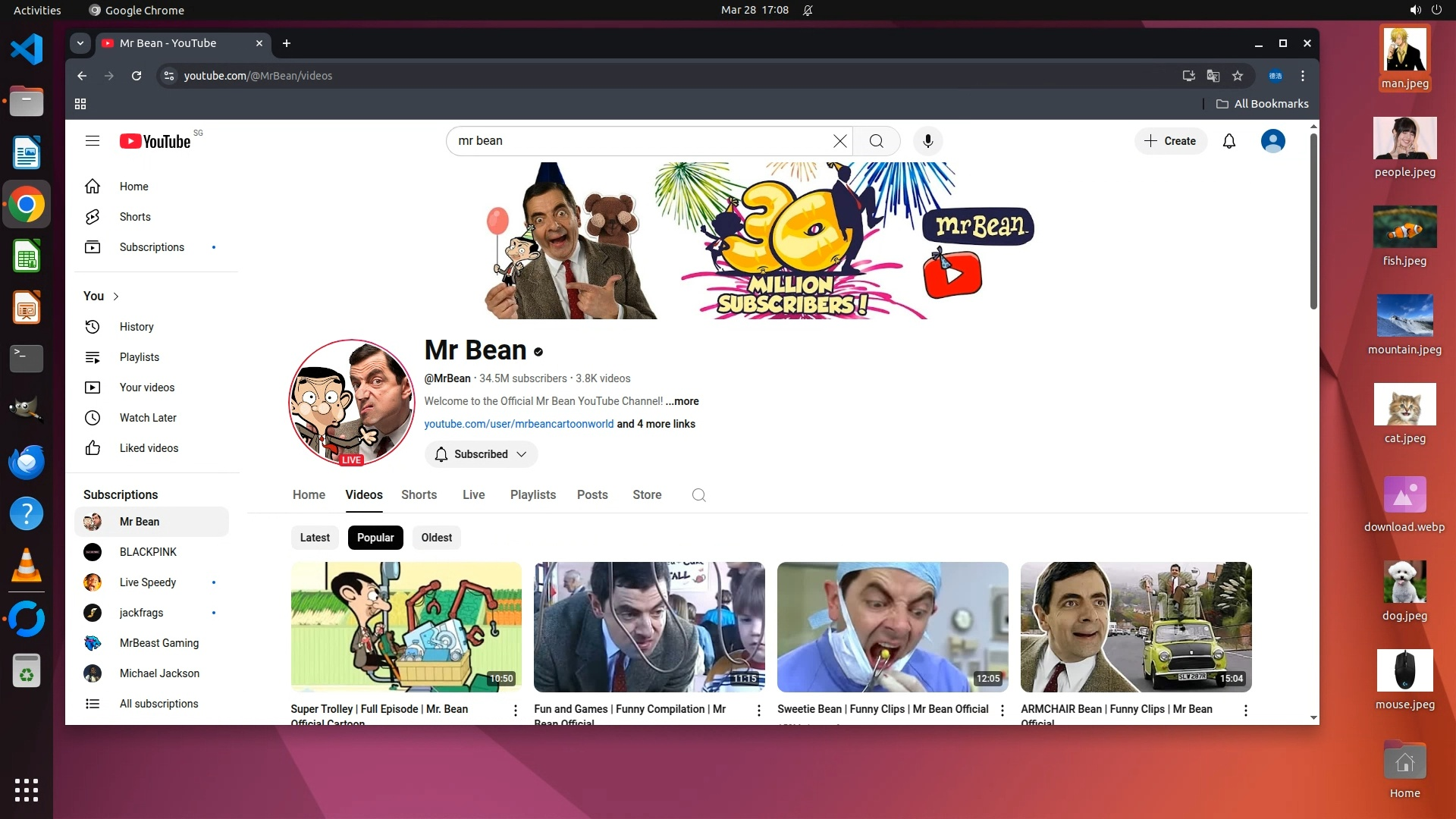
Task: Open Watch Later in sidebar
Action: (x=148, y=418)
